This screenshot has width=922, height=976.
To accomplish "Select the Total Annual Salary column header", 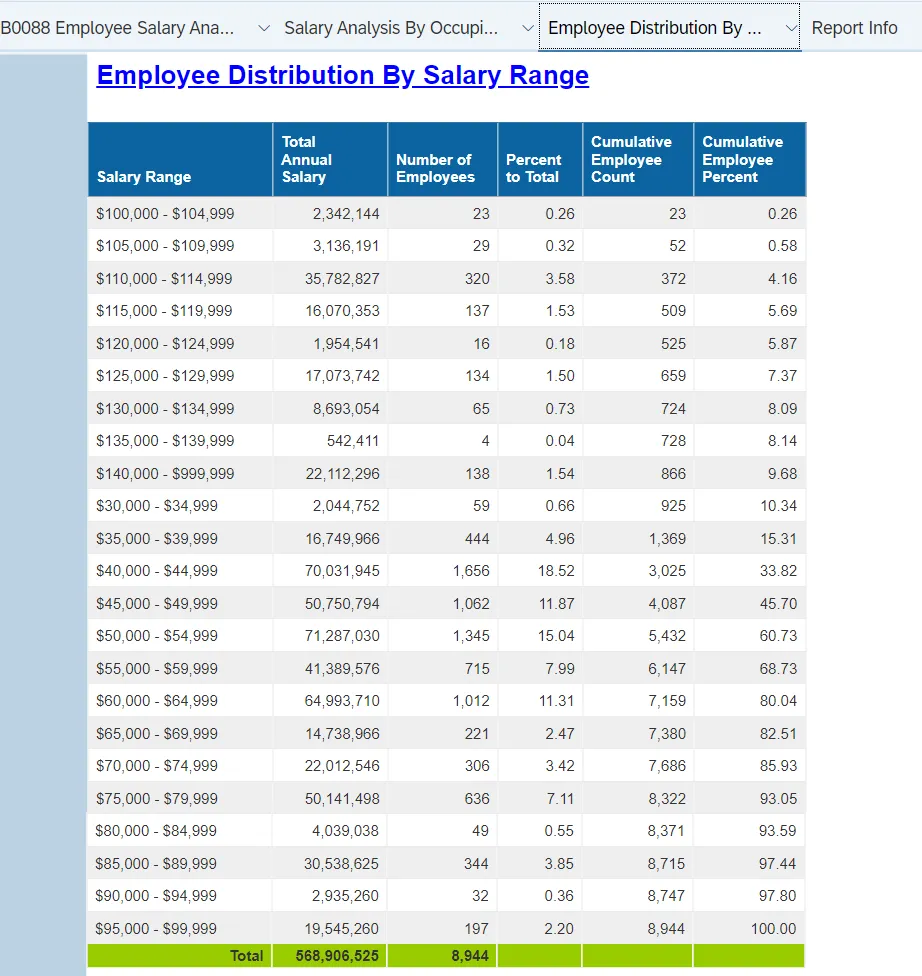I will 306,160.
